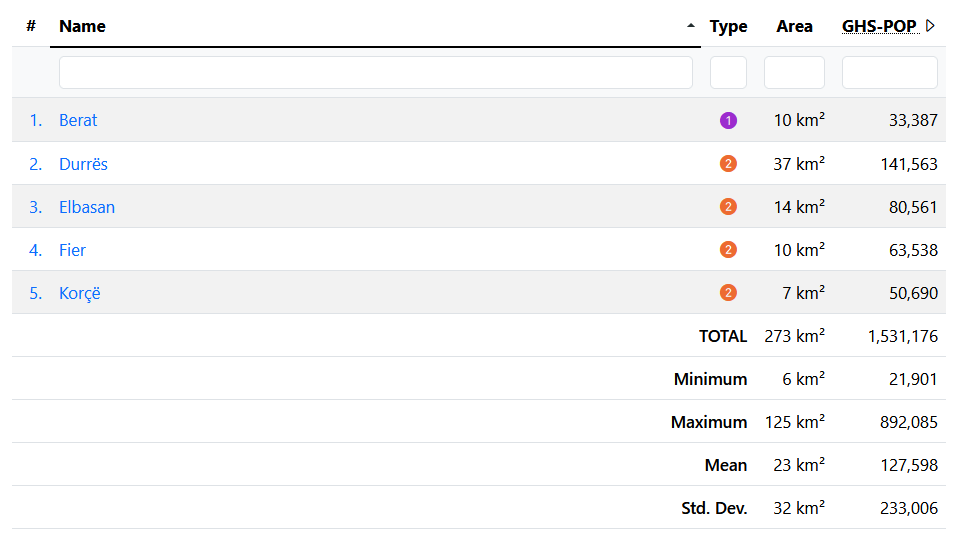Open the Korçë link

(x=80, y=294)
